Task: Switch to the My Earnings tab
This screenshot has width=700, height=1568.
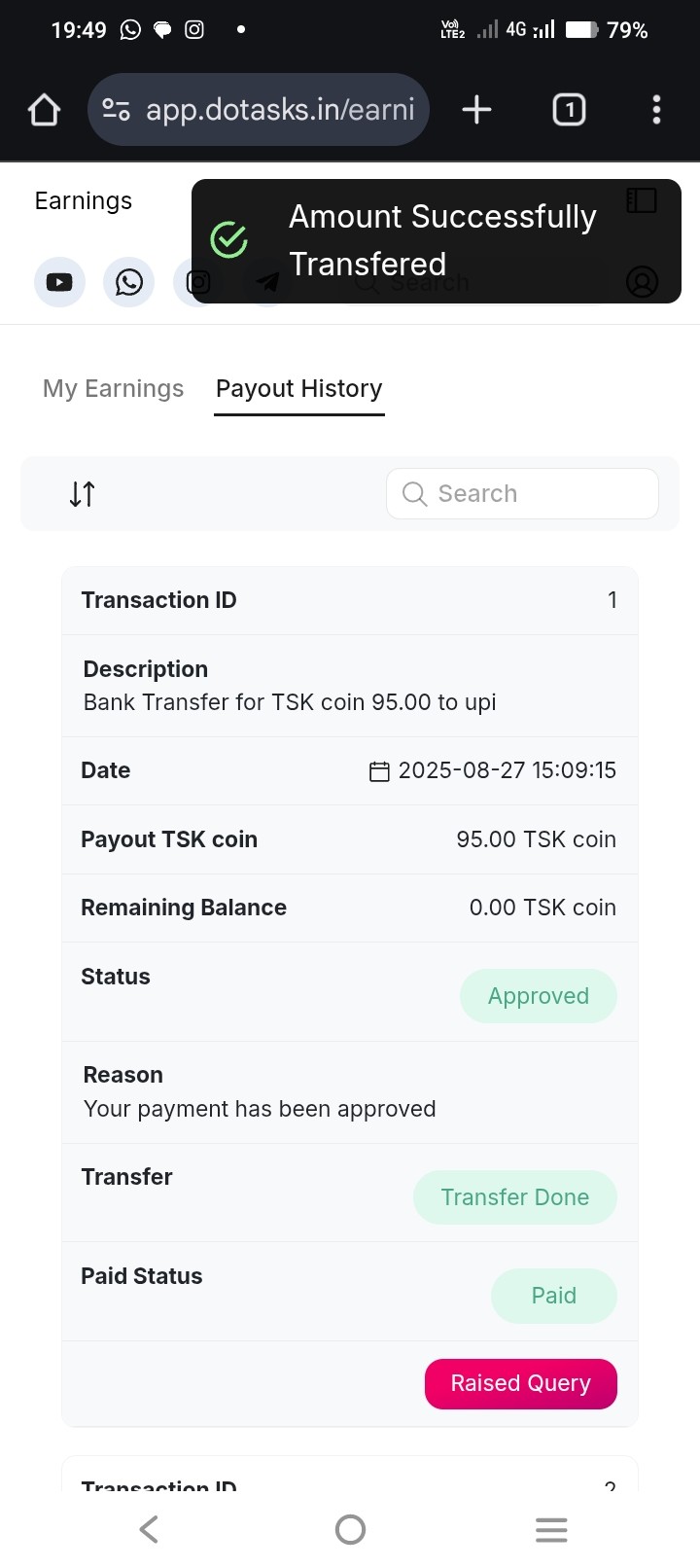Action: click(113, 389)
